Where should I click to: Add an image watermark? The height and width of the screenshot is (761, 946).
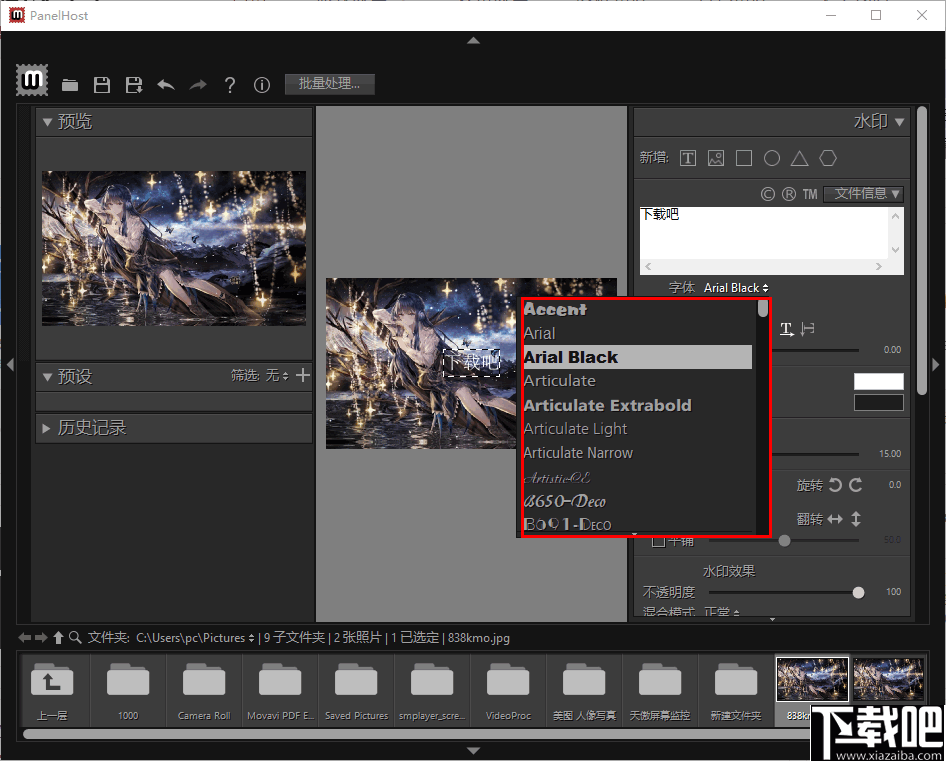point(716,158)
